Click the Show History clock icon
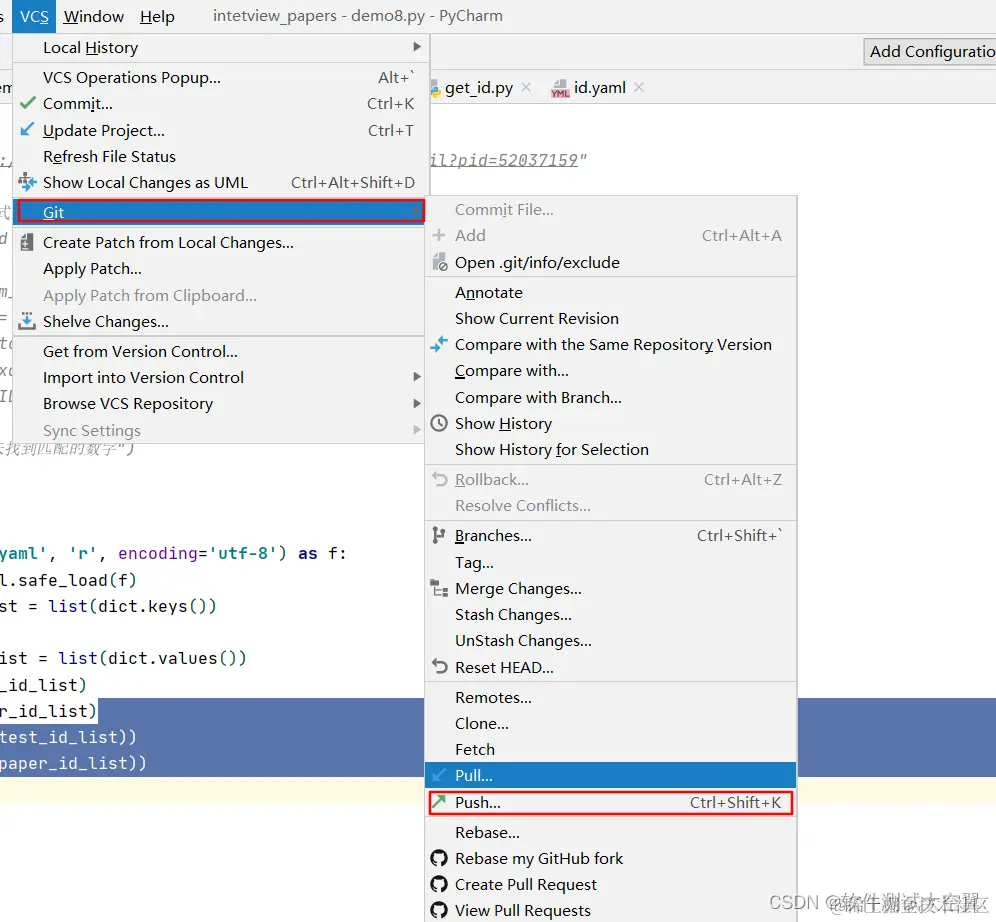996x922 pixels. tap(439, 423)
